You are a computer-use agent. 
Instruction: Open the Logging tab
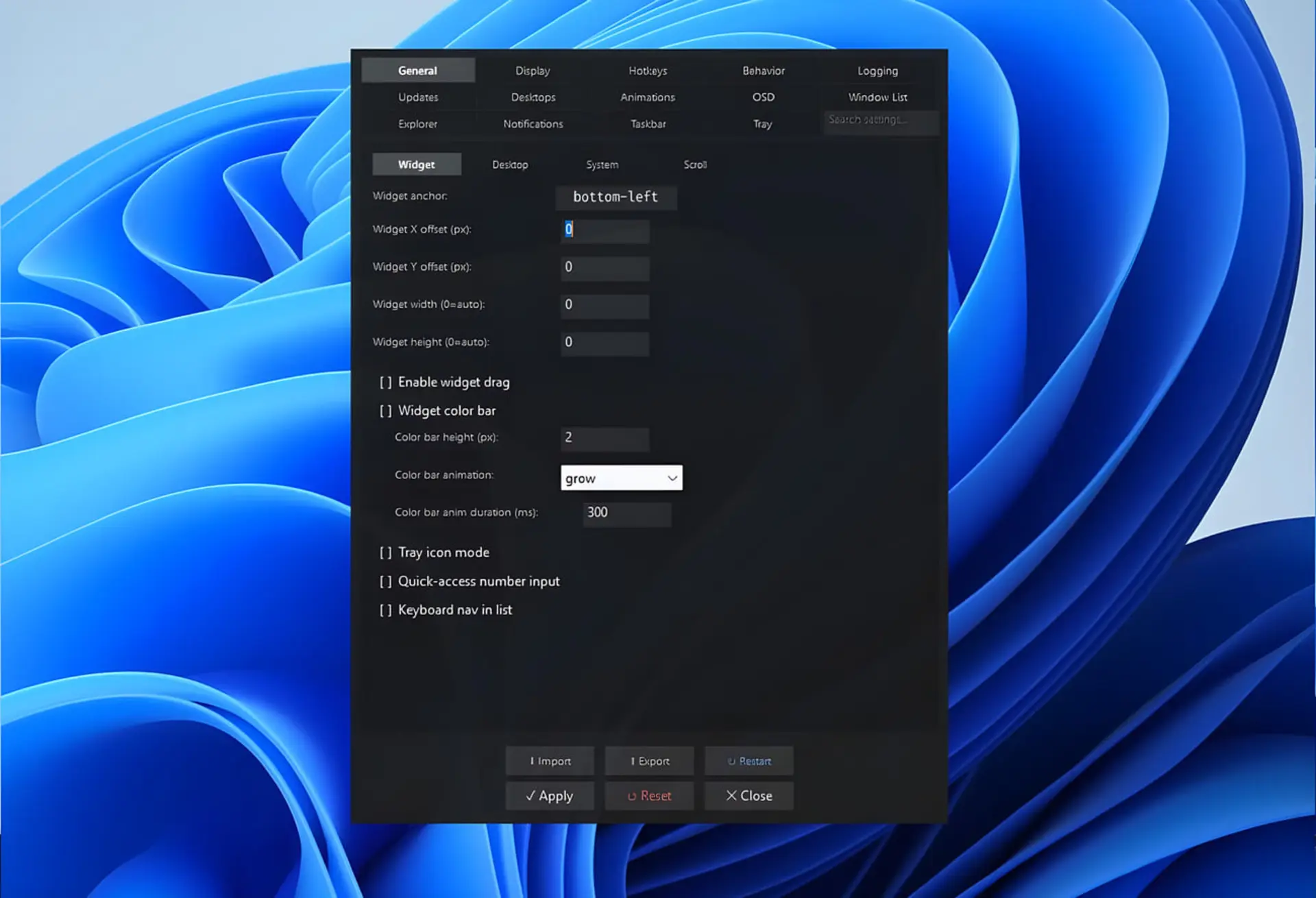pyautogui.click(x=878, y=71)
